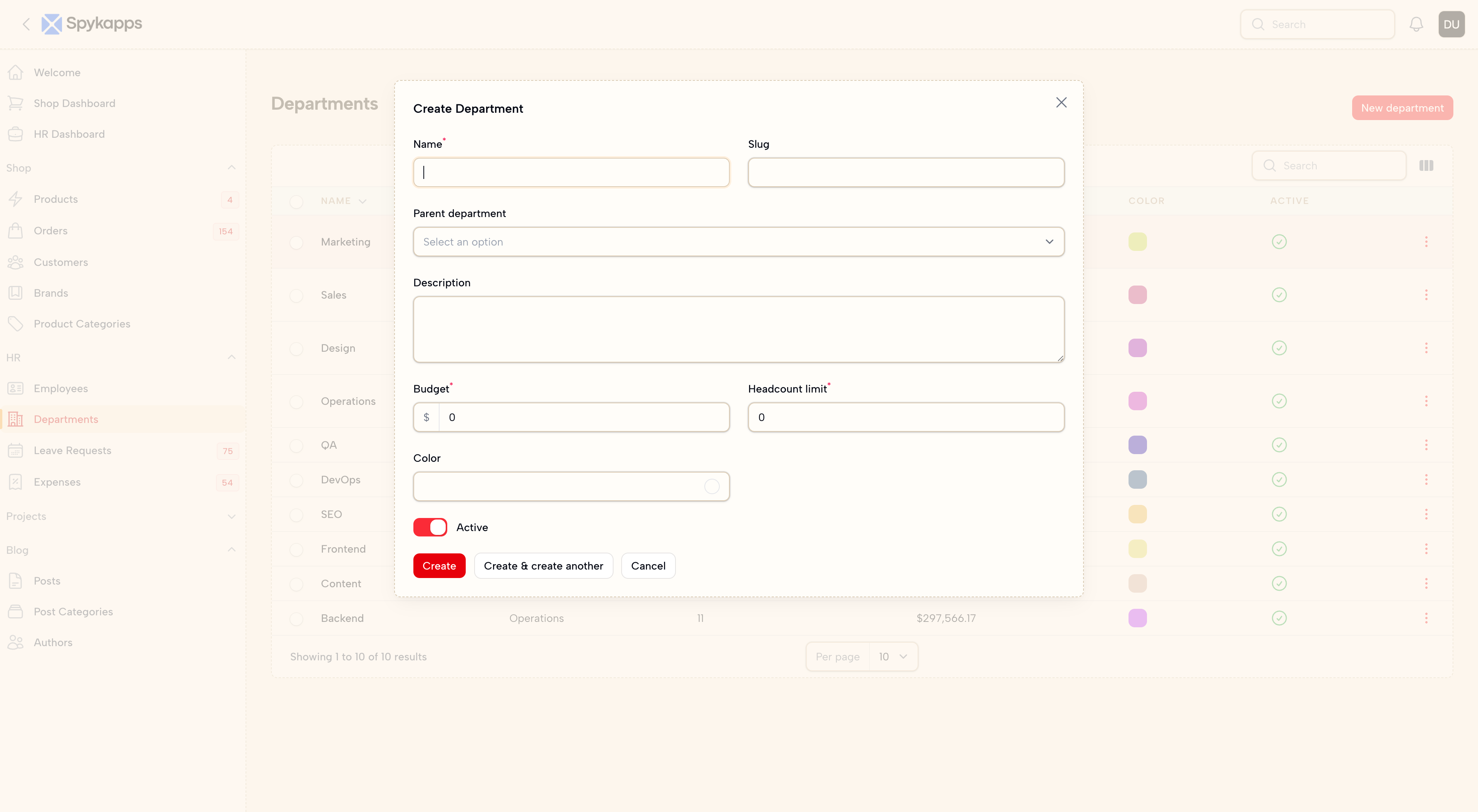The image size is (1478, 812).
Task: Select the Employees sidebar icon
Action: point(16,389)
